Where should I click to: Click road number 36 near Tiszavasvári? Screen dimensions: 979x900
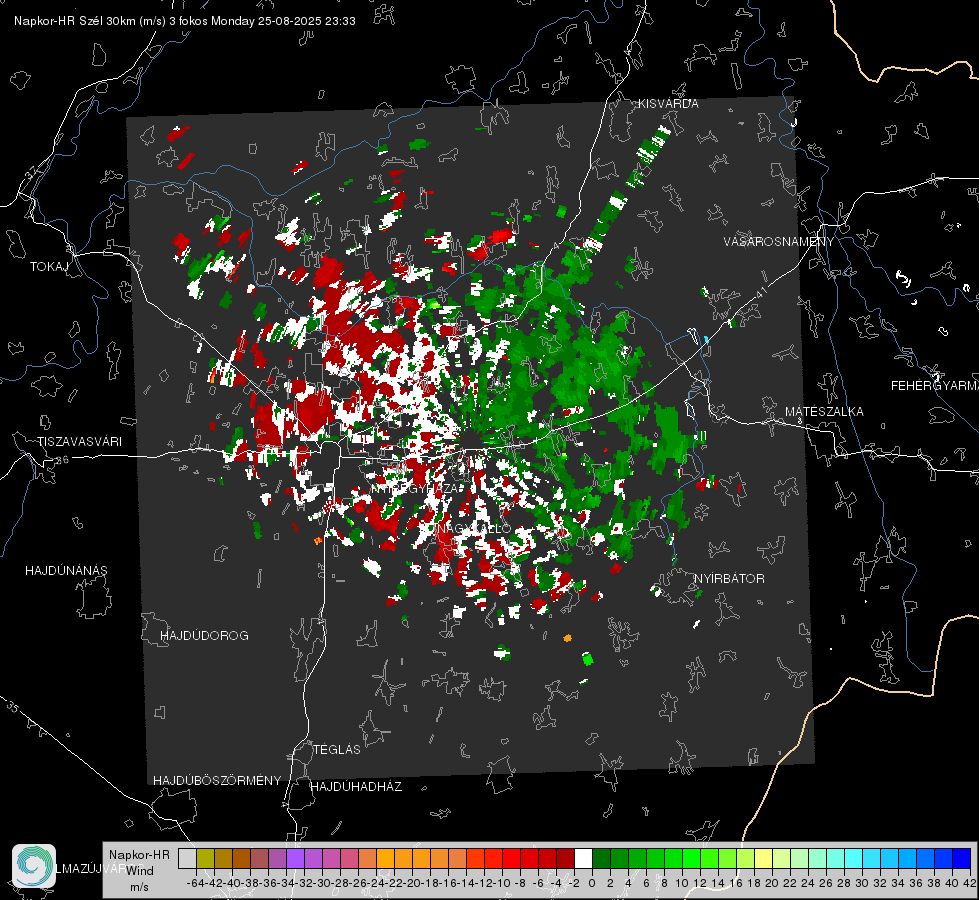[x=62, y=460]
